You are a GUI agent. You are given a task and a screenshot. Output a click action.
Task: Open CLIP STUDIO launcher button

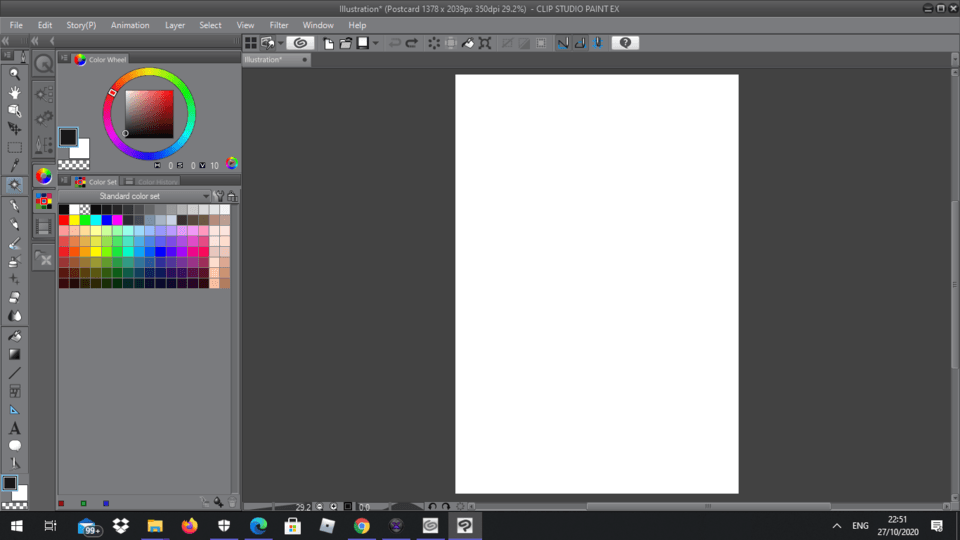point(300,43)
